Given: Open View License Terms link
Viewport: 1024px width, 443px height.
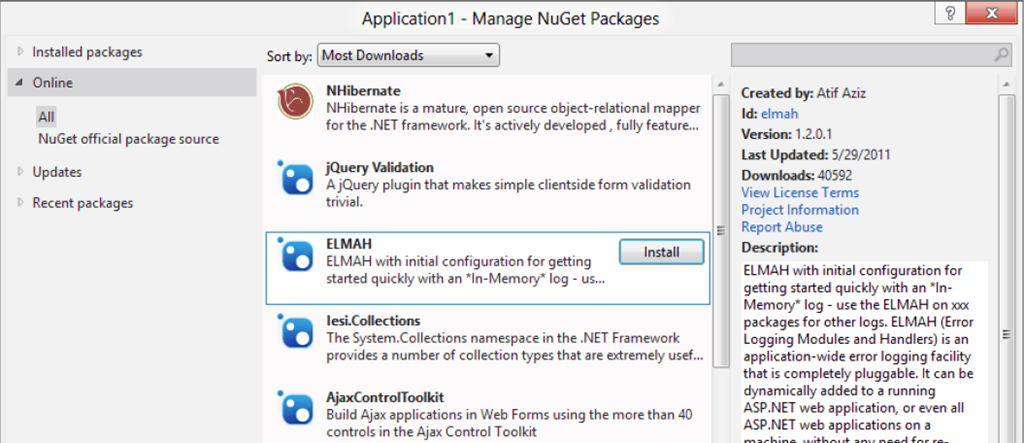Looking at the screenshot, I should [799, 192].
